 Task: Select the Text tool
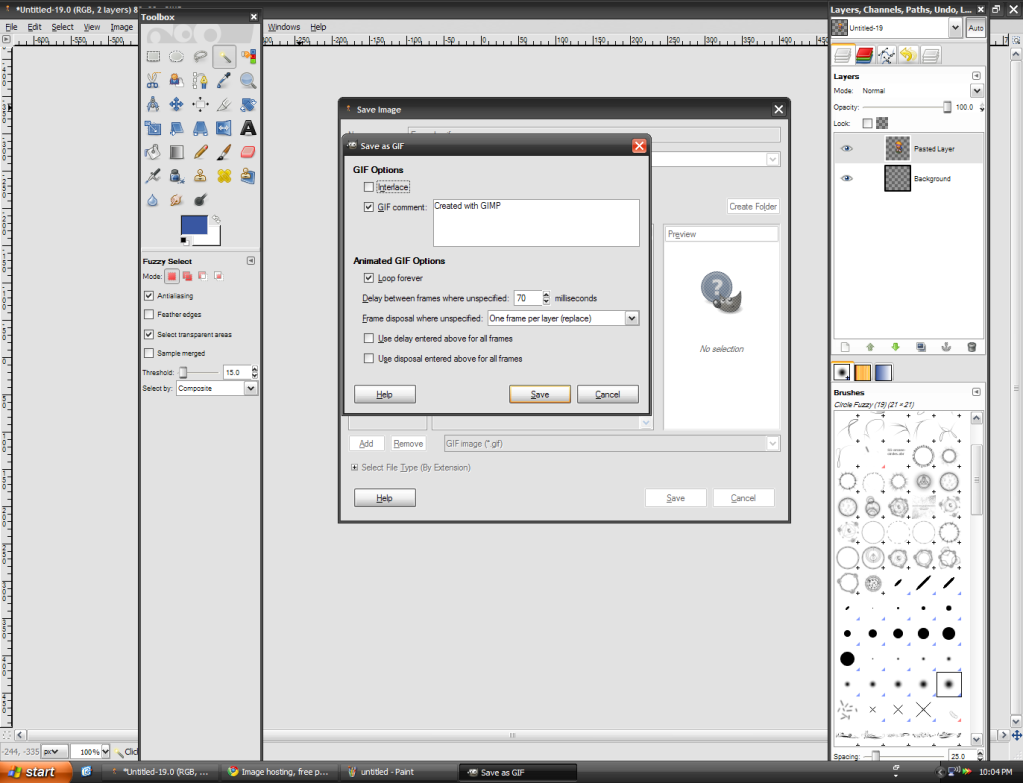click(x=247, y=128)
